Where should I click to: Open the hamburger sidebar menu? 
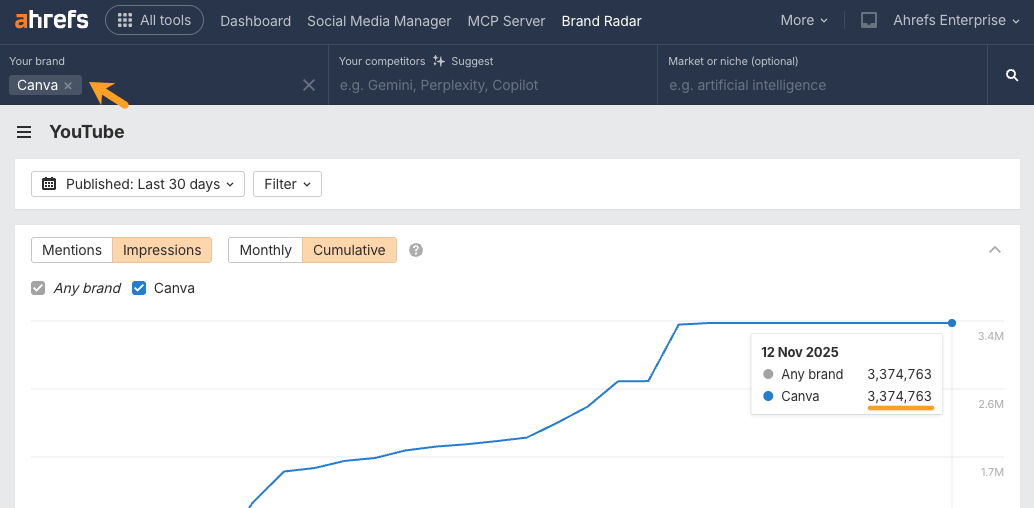tap(24, 132)
